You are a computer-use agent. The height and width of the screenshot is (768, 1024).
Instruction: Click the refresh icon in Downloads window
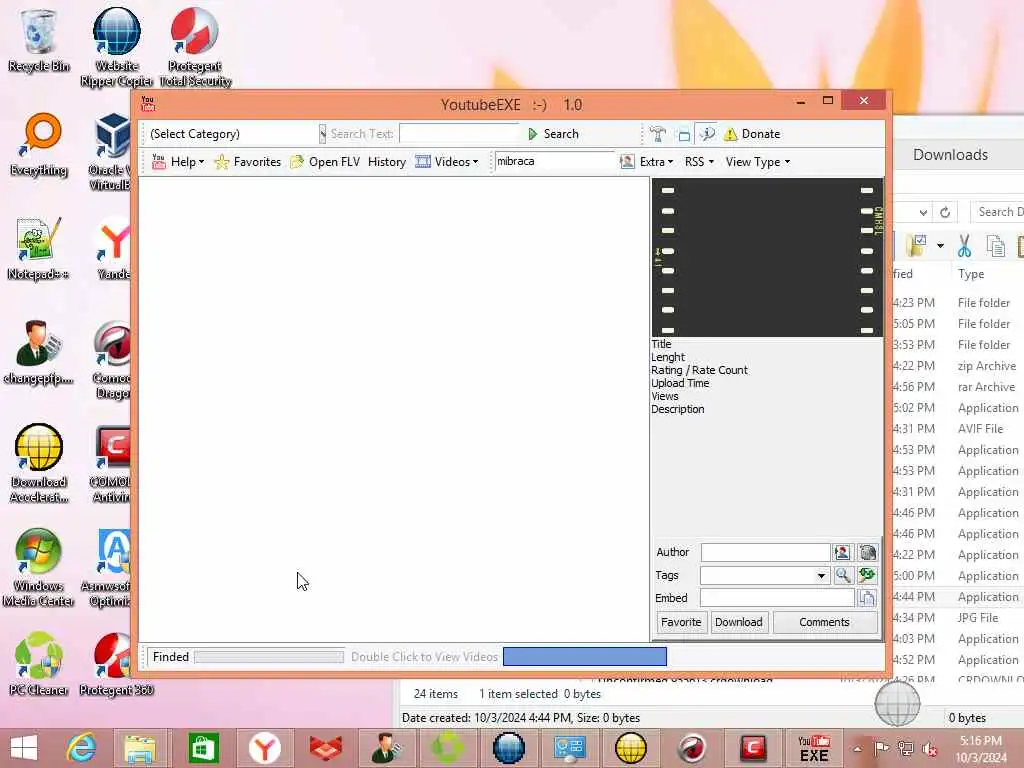tap(944, 212)
